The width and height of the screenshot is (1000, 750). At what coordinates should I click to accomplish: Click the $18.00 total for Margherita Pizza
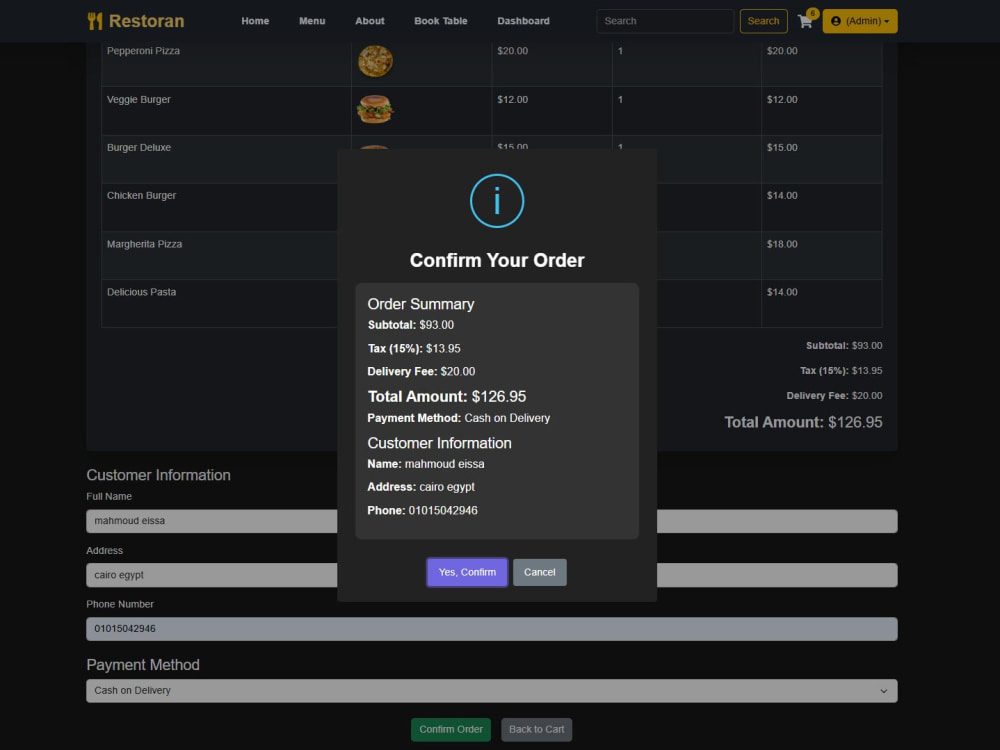click(782, 244)
